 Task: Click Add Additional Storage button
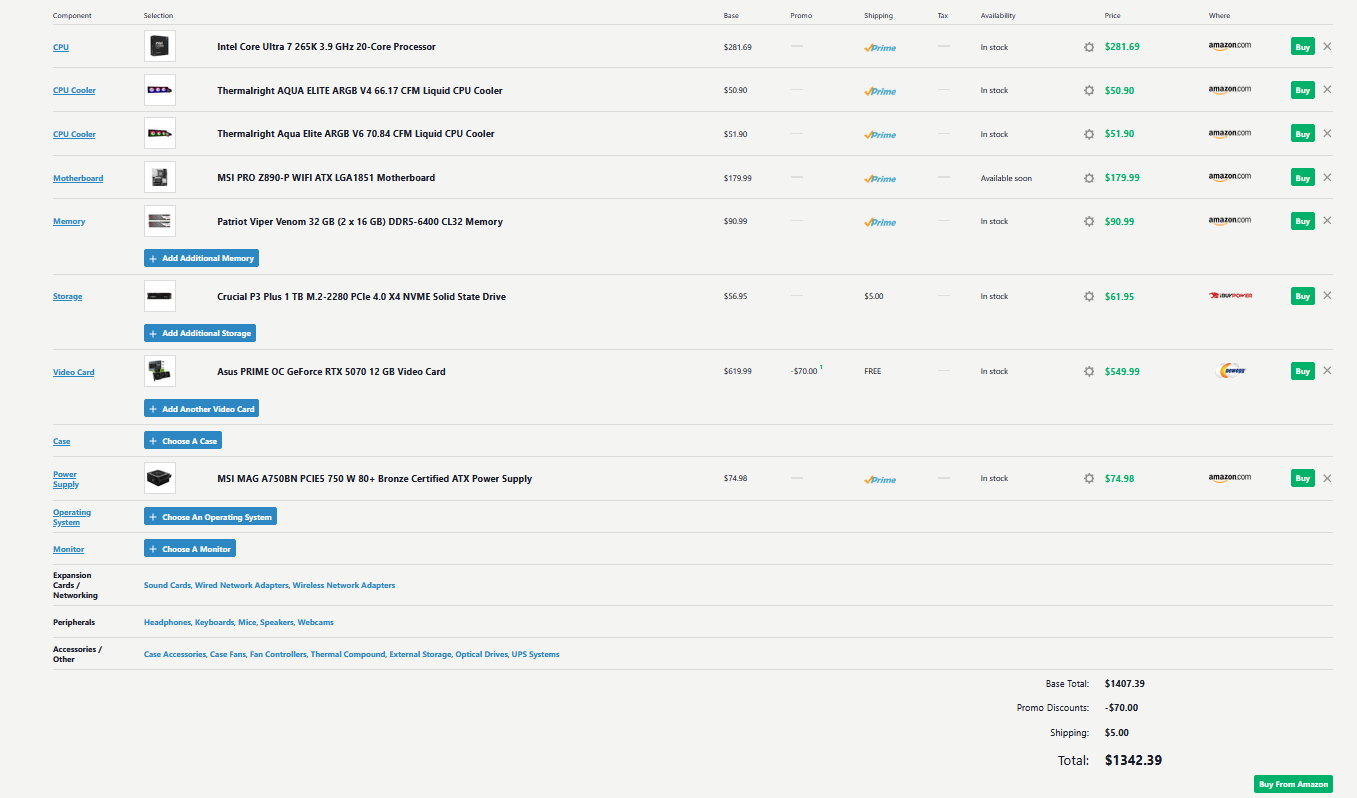click(200, 333)
